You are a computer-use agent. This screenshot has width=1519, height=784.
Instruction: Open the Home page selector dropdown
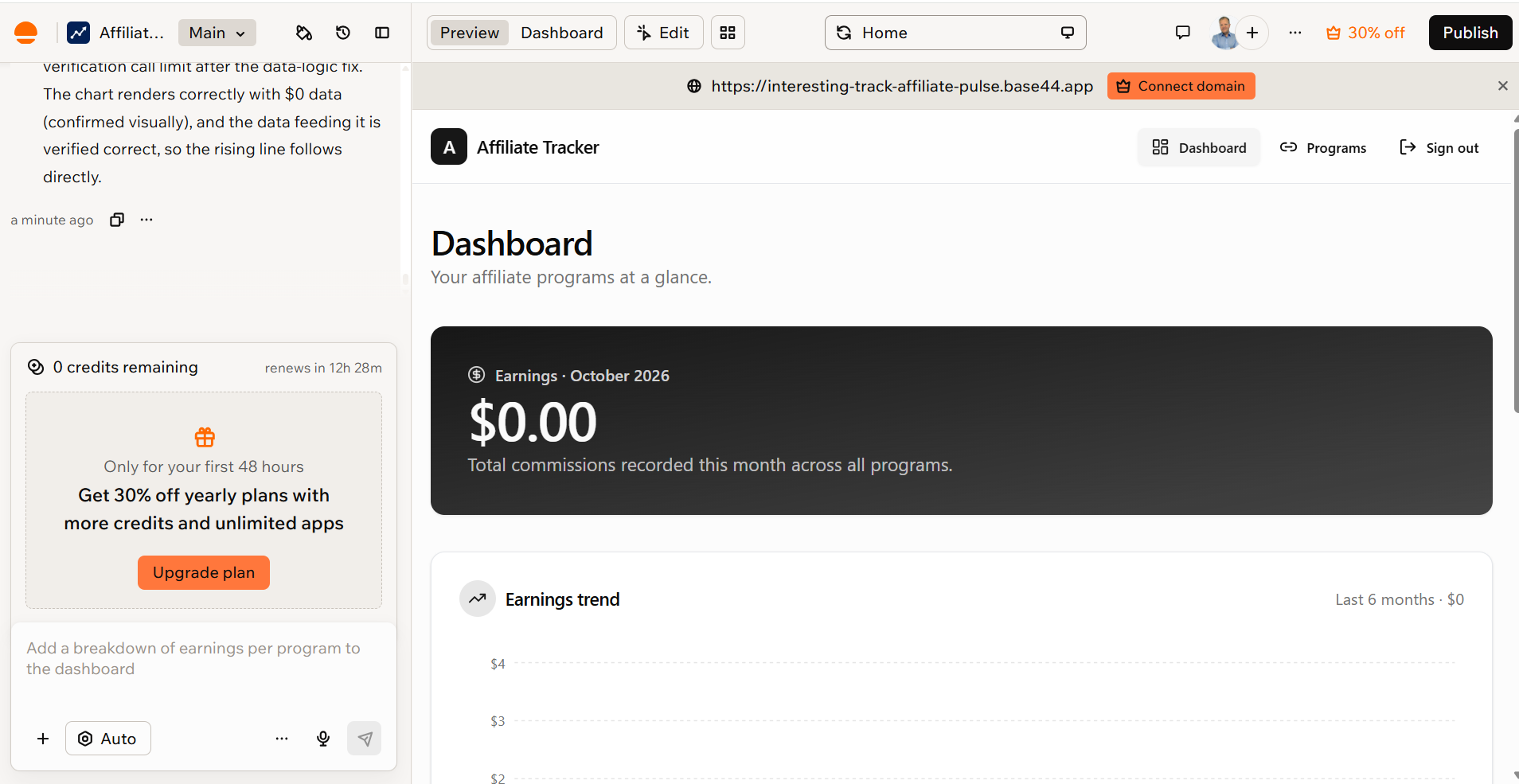pyautogui.click(x=955, y=33)
